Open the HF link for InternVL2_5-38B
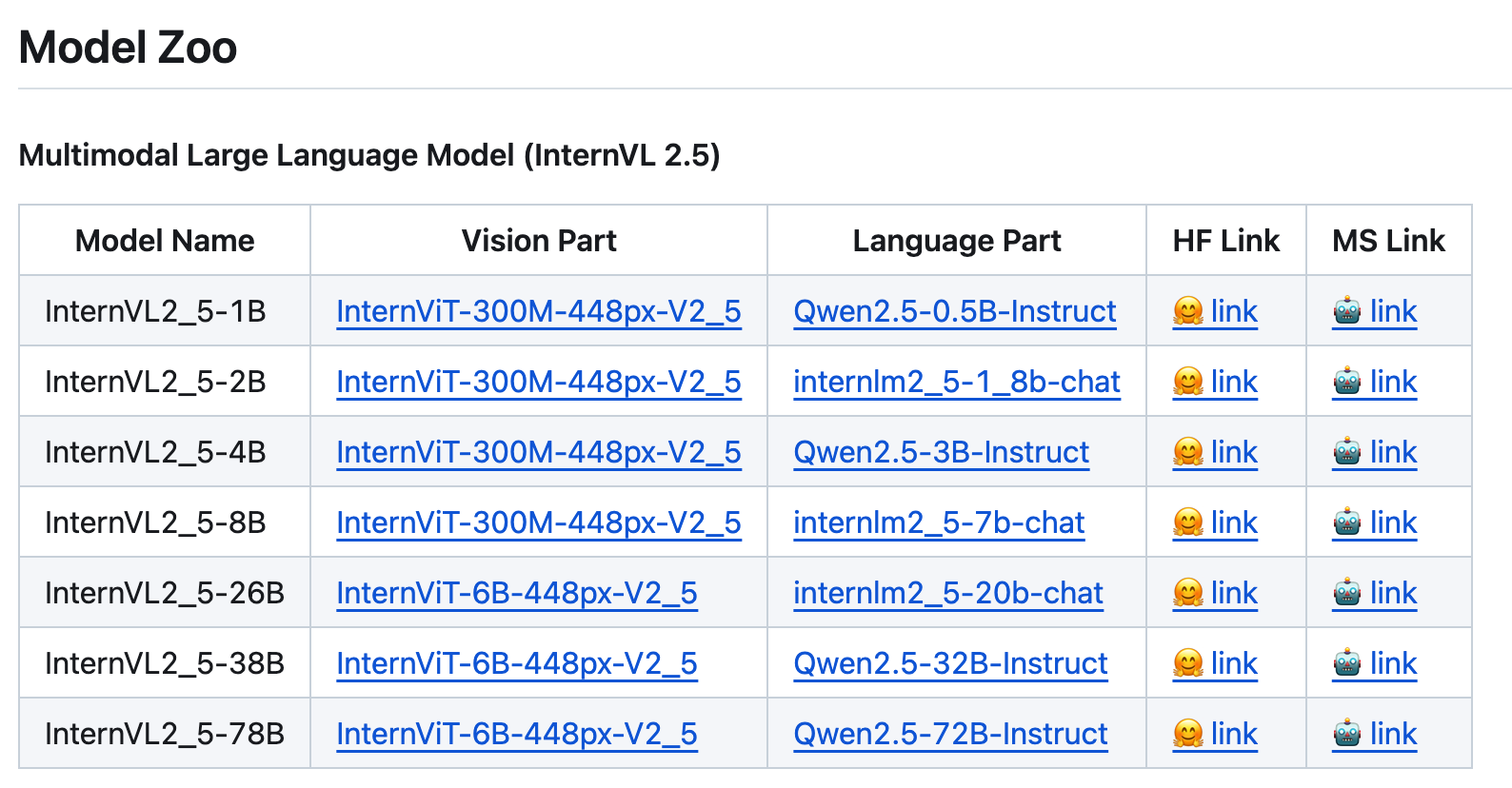Image resolution: width=1512 pixels, height=788 pixels. (1215, 663)
